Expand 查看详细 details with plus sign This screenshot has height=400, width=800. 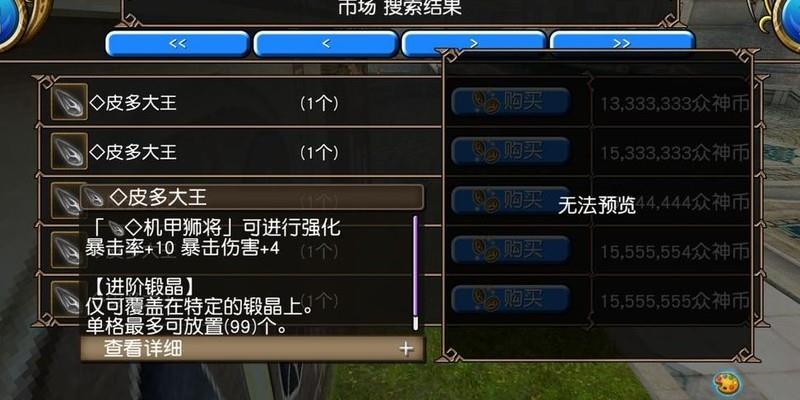coord(406,349)
